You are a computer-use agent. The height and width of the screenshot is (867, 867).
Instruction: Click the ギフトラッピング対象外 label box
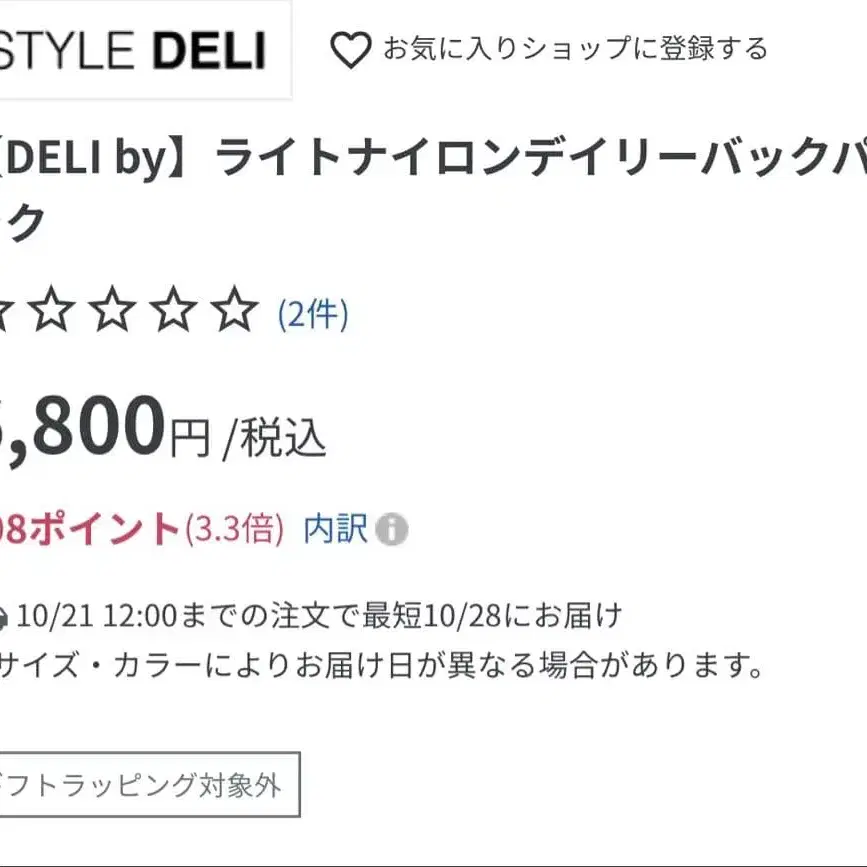click(150, 784)
